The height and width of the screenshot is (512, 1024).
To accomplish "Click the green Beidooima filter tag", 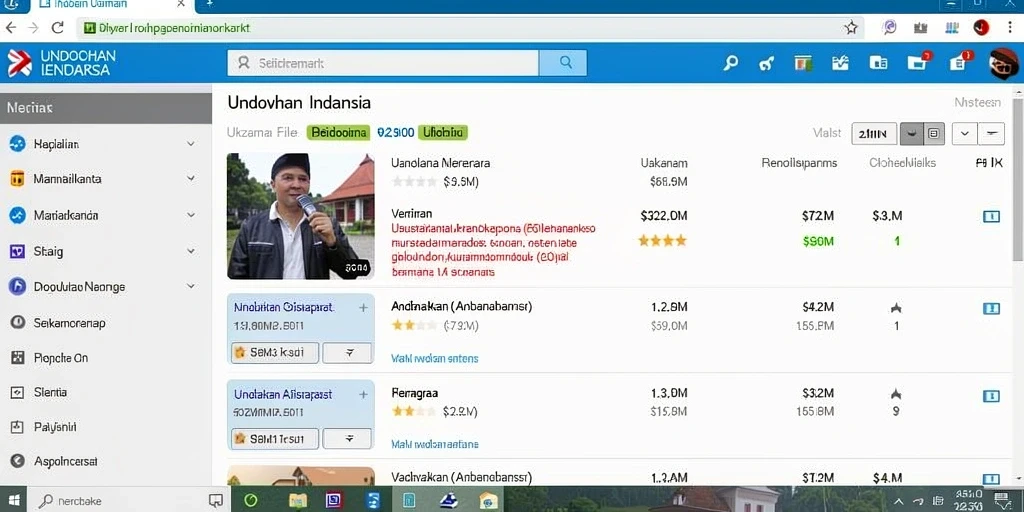I will [338, 133].
